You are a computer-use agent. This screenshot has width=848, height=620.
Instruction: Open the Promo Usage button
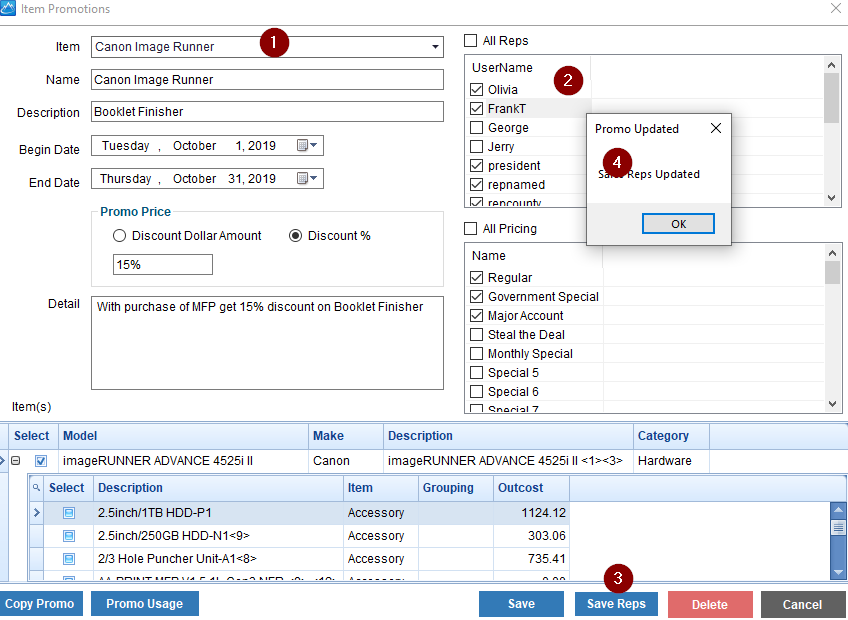pyautogui.click(x=144, y=604)
